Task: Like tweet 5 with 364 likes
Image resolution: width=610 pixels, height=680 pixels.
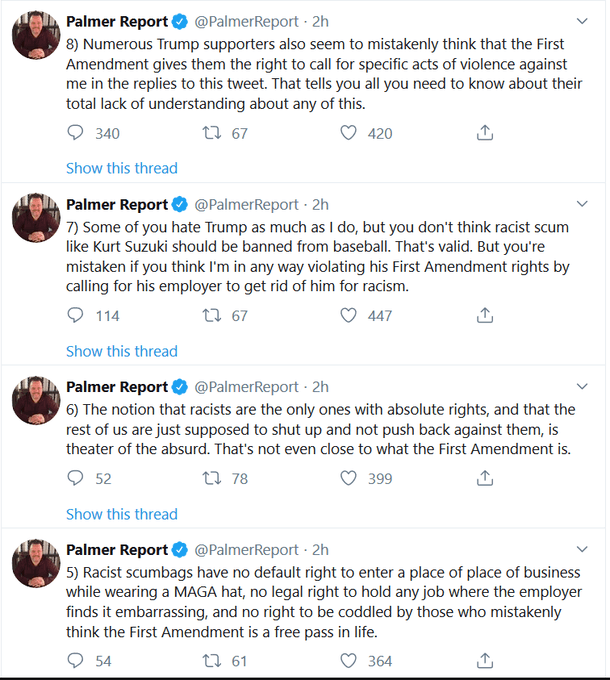Action: [x=348, y=661]
